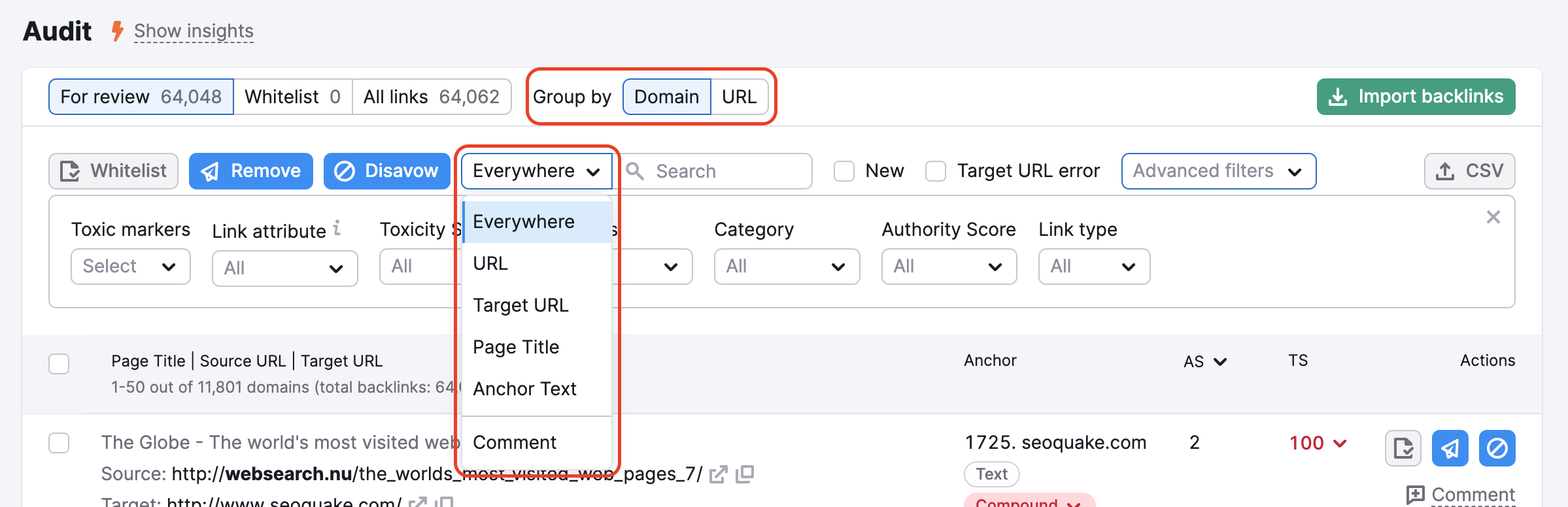Tick the Target URL error checkbox

[936, 171]
